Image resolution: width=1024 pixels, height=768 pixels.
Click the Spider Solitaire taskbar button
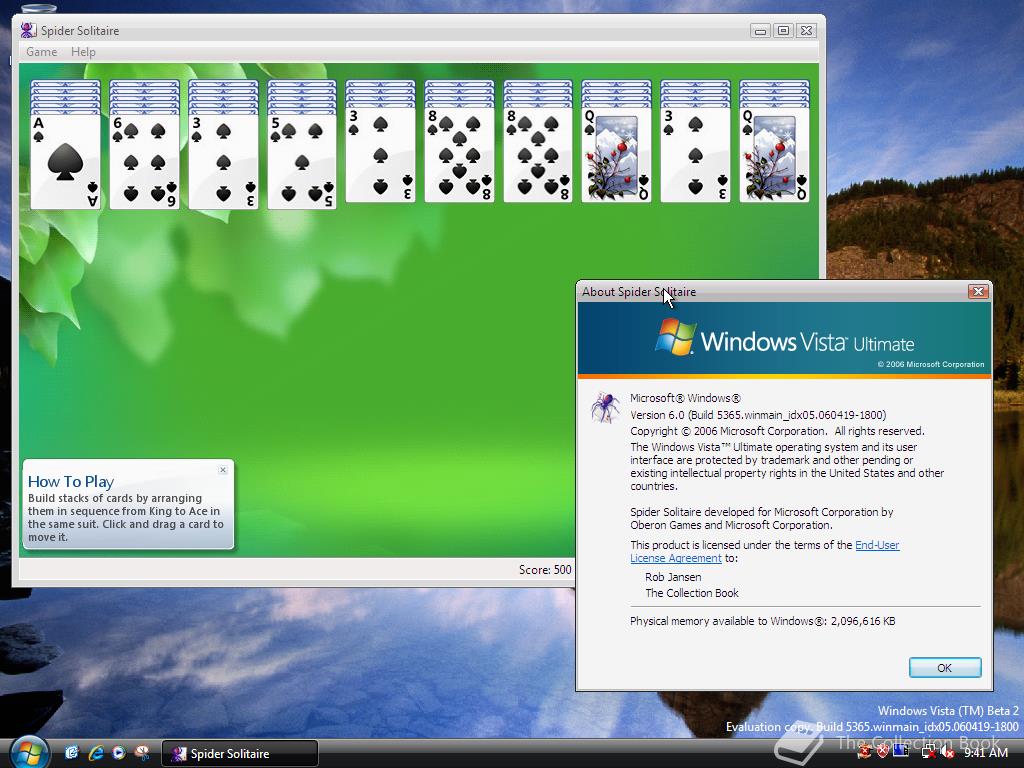pos(240,754)
